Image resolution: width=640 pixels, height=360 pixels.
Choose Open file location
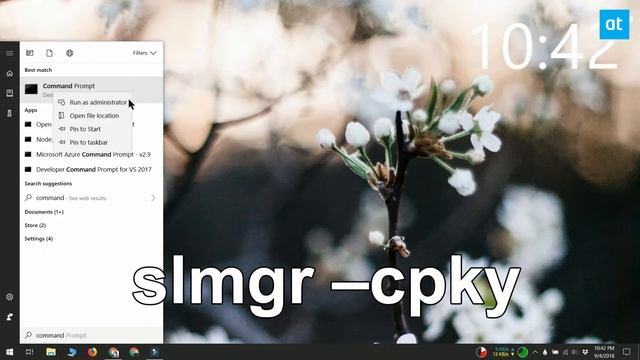(x=93, y=116)
